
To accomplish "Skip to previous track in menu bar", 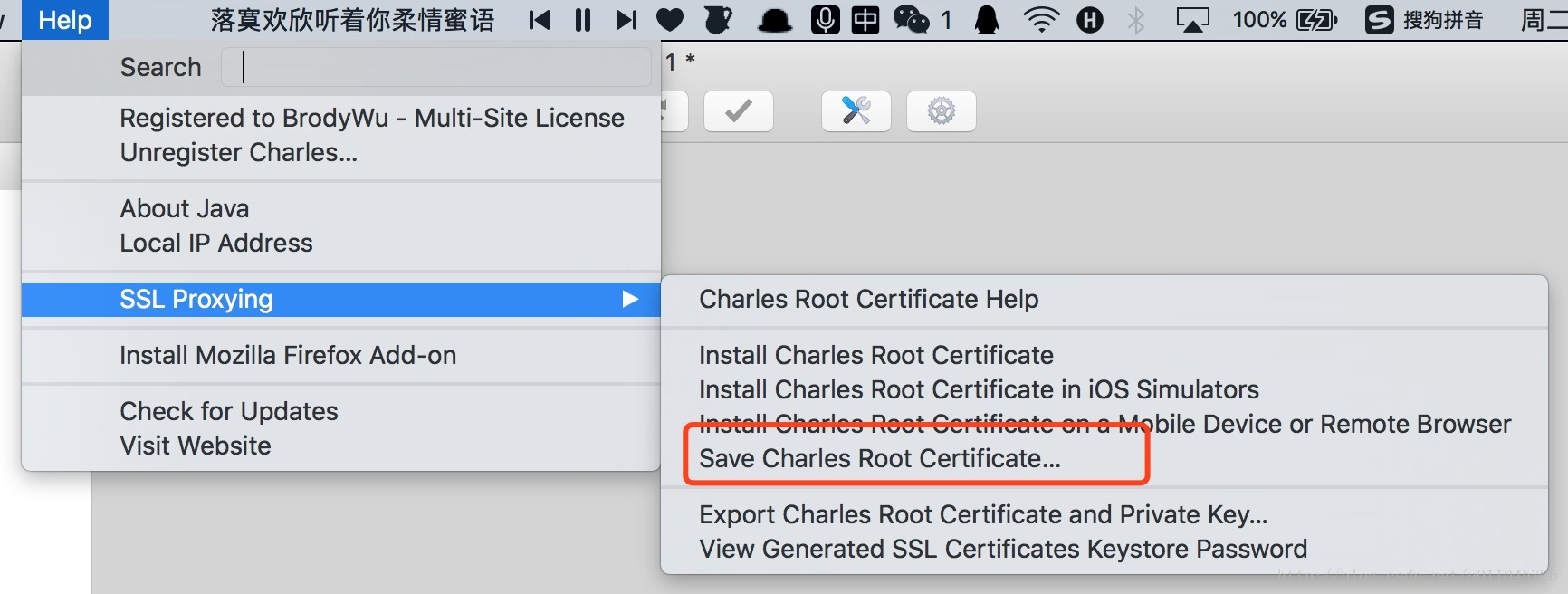I will (540, 20).
